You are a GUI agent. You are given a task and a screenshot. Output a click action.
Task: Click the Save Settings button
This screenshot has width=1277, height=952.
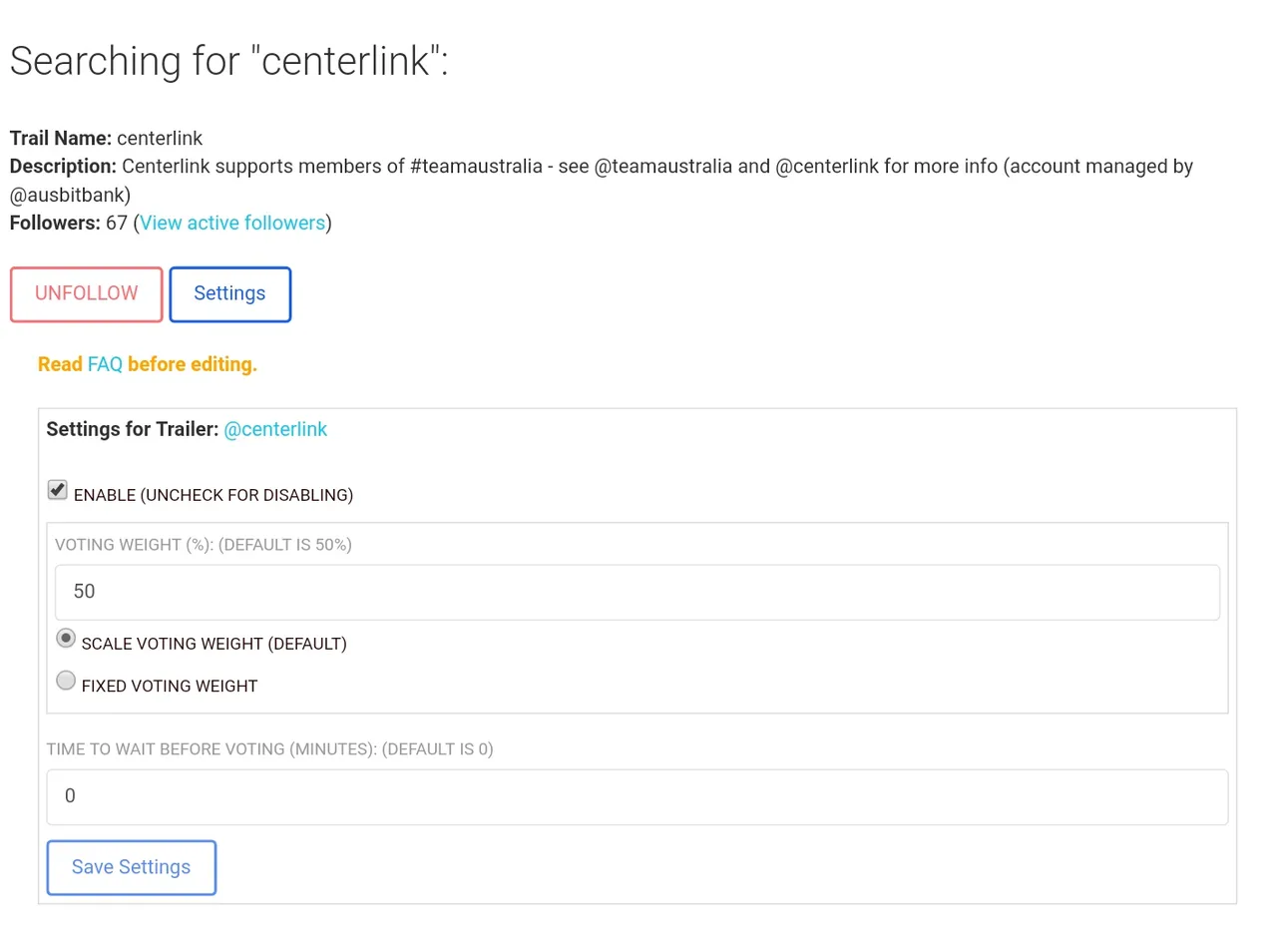point(131,868)
